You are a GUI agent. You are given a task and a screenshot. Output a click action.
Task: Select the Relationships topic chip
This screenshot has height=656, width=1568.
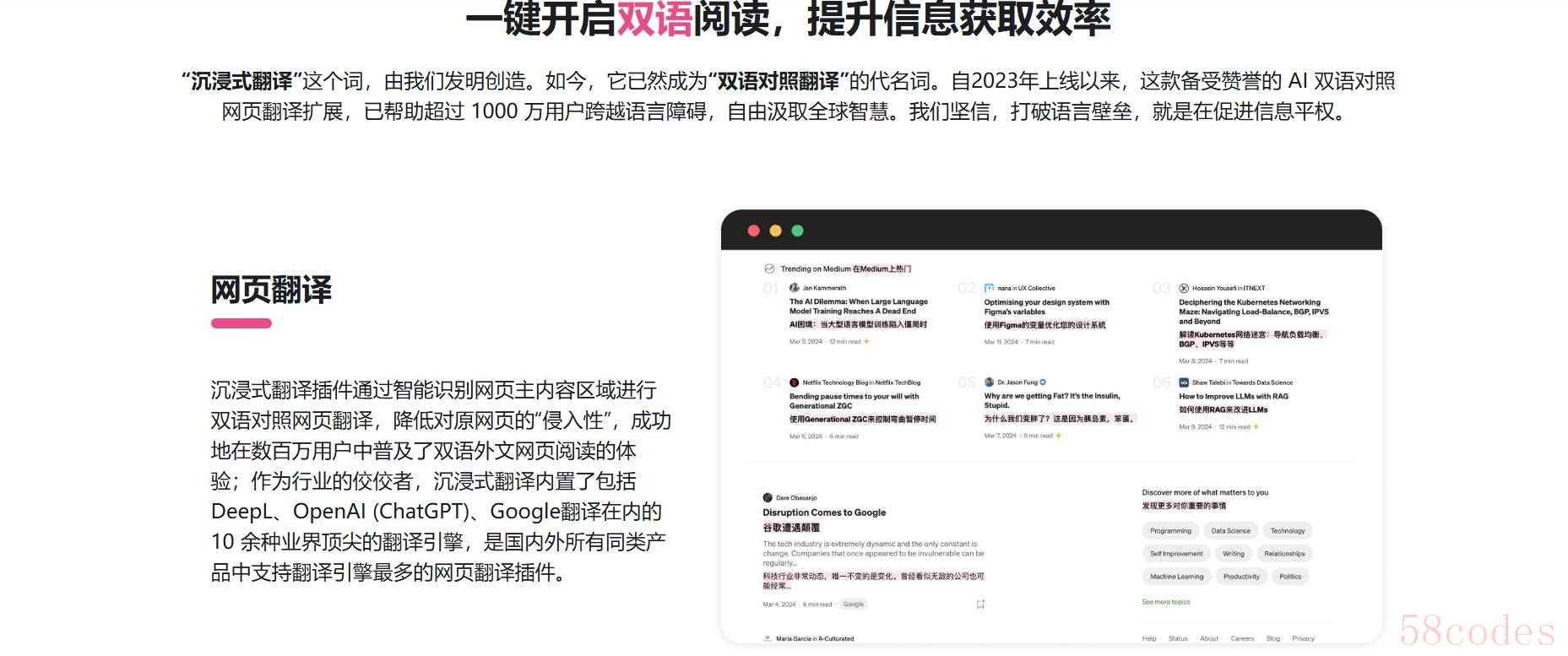pos(1284,554)
